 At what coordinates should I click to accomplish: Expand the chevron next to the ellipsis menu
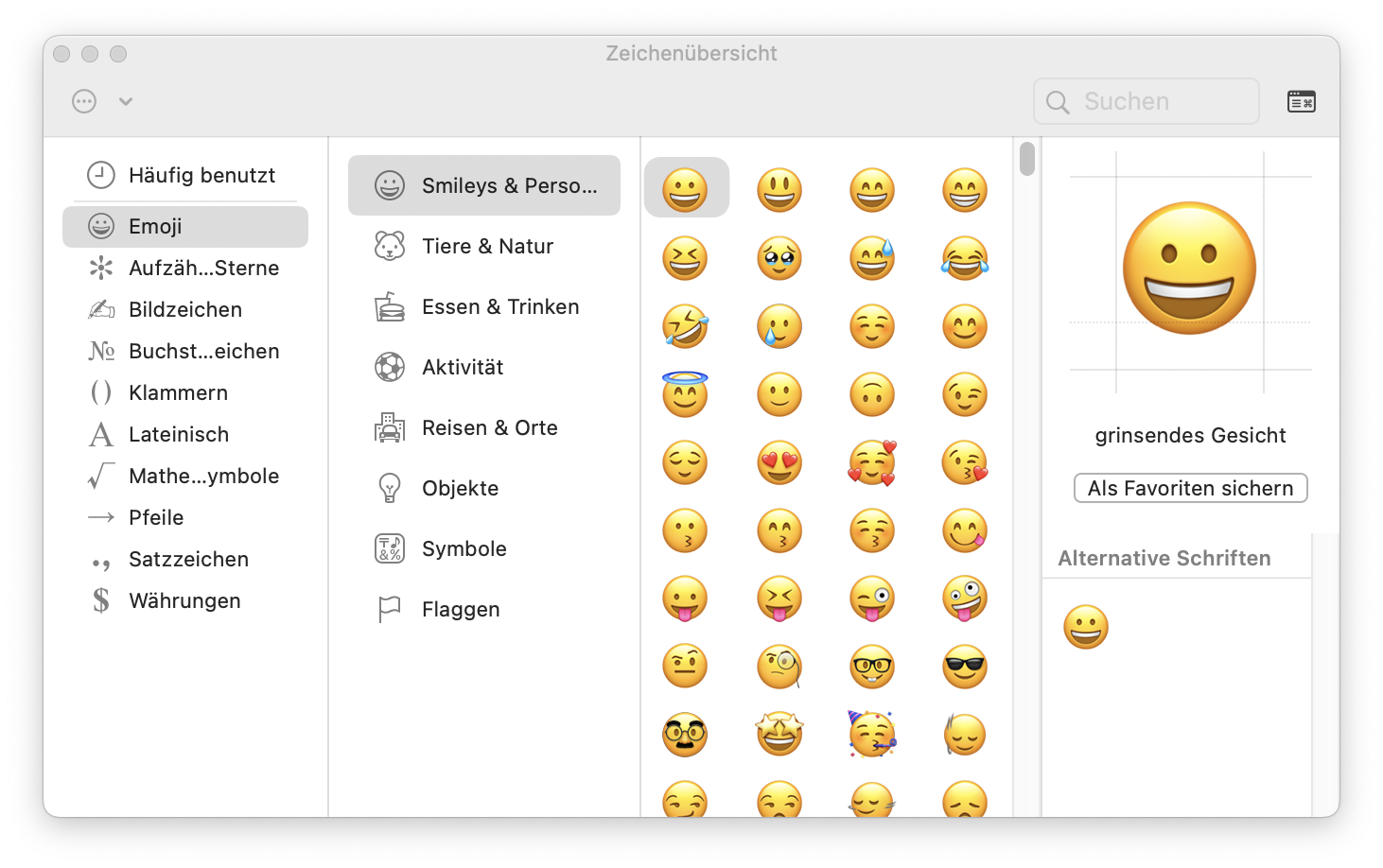point(126,101)
